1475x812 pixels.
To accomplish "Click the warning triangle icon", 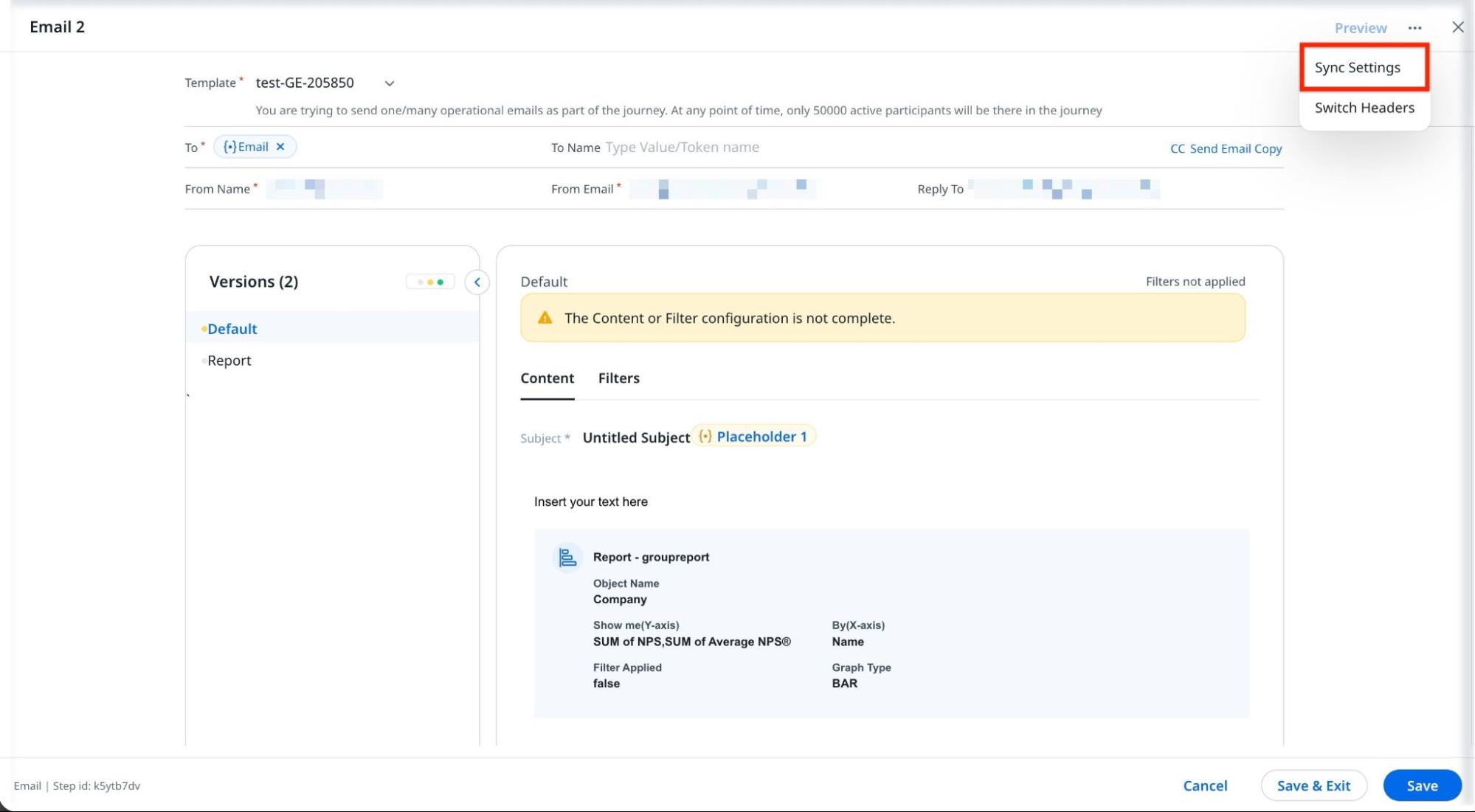I will point(545,318).
